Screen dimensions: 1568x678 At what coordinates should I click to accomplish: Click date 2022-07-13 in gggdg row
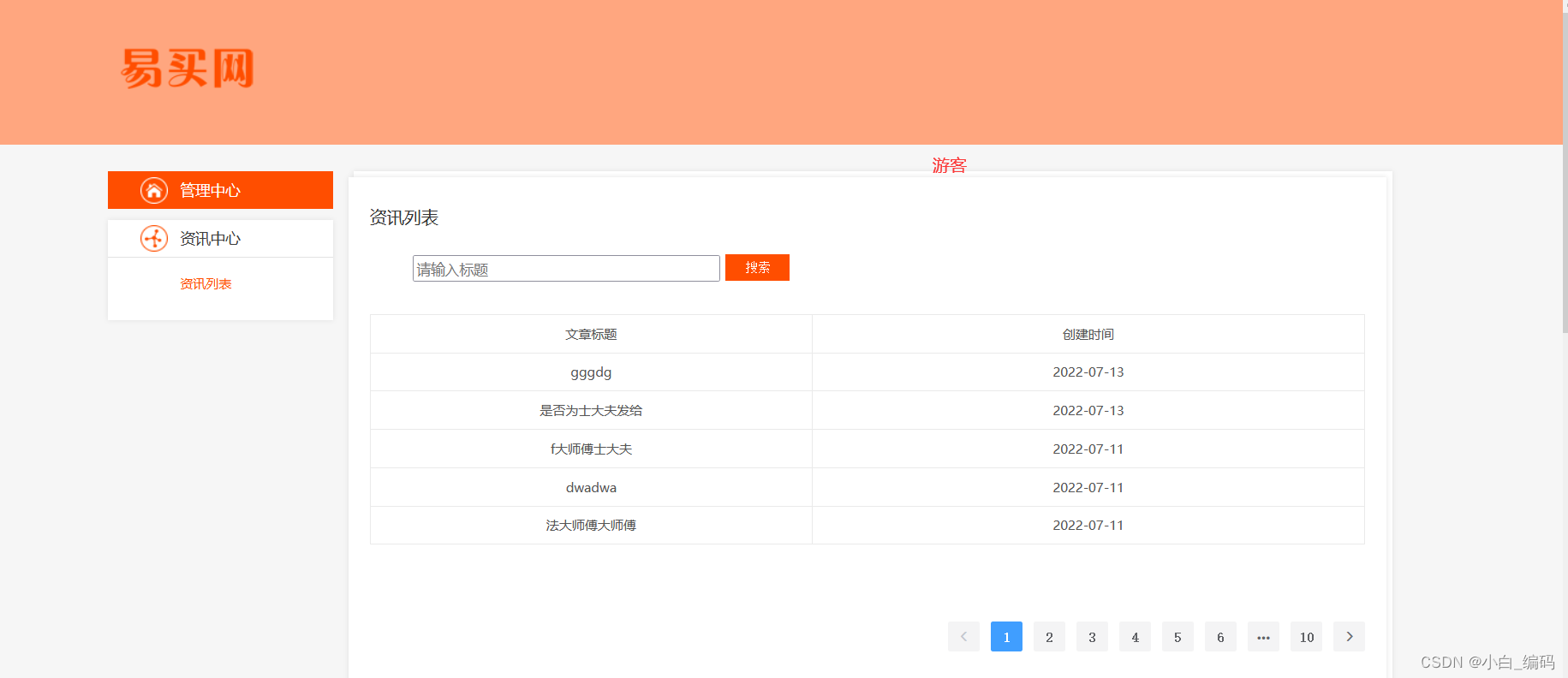coord(1088,372)
